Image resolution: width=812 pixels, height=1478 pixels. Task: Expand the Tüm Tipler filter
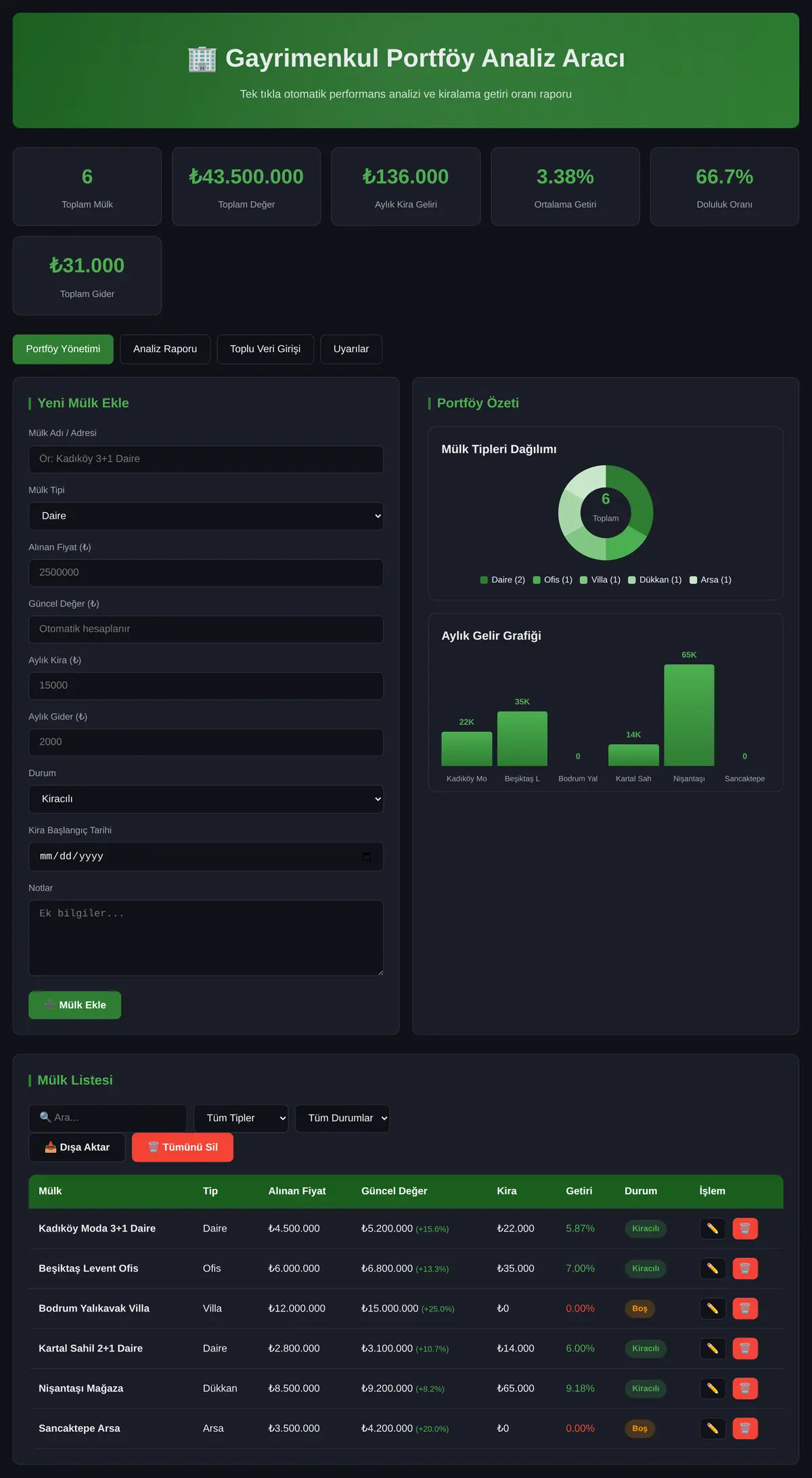(x=241, y=1118)
